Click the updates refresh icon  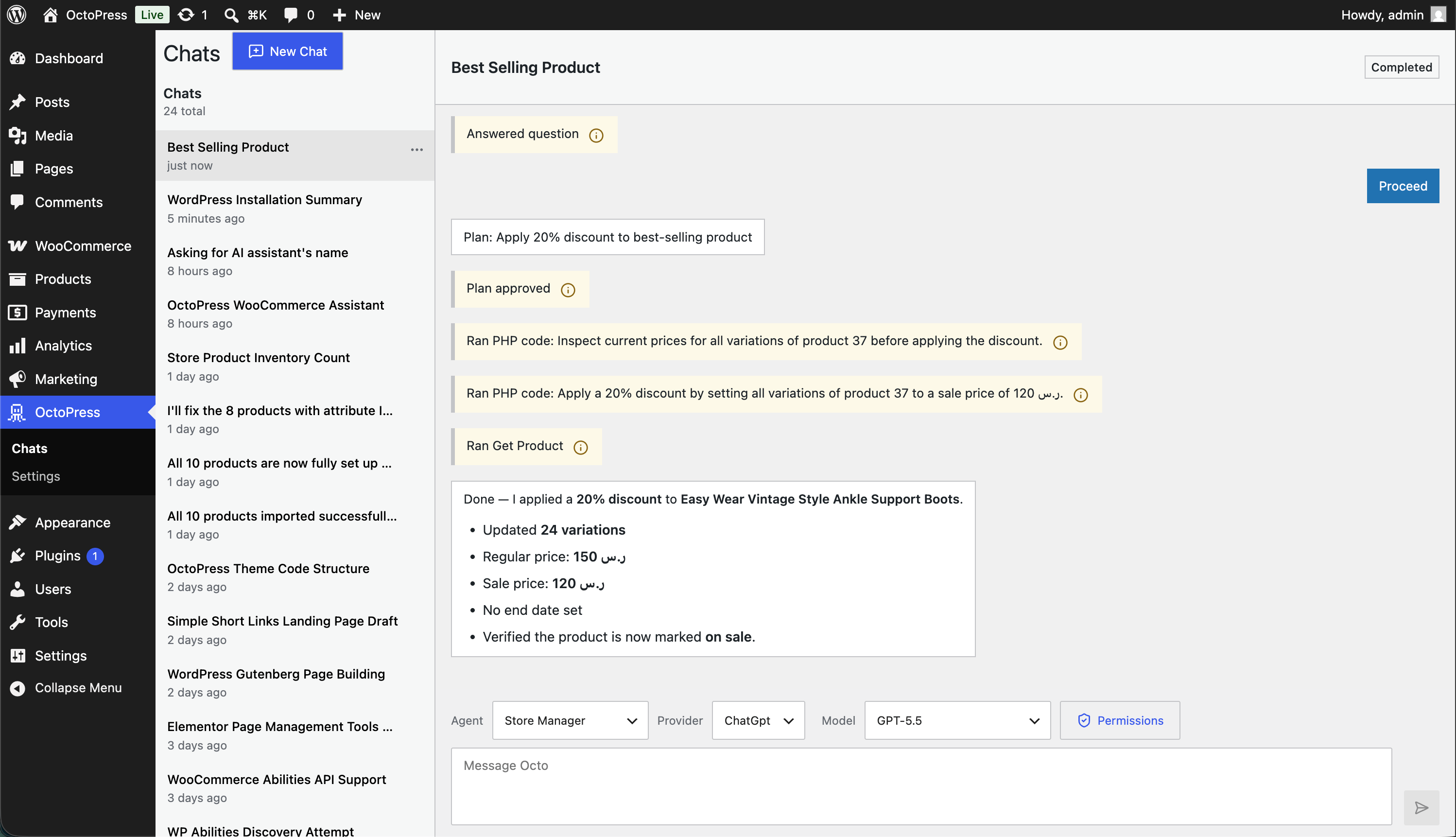click(186, 15)
